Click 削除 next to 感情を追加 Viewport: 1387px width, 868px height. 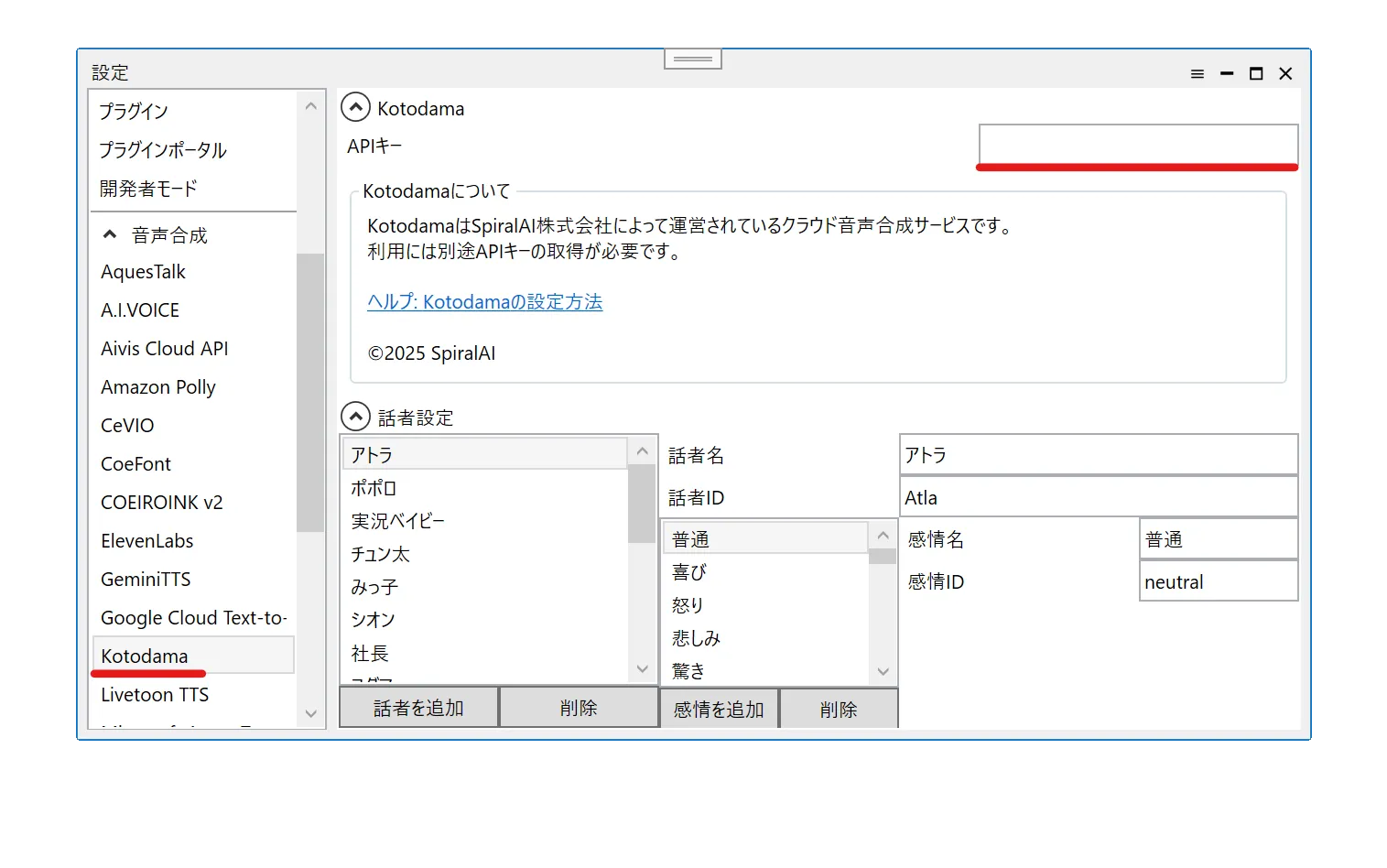(839, 709)
